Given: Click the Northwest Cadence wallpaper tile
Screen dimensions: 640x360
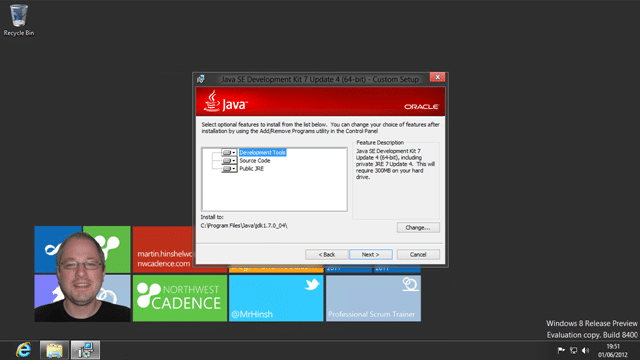Looking at the screenshot, I should [x=180, y=298].
